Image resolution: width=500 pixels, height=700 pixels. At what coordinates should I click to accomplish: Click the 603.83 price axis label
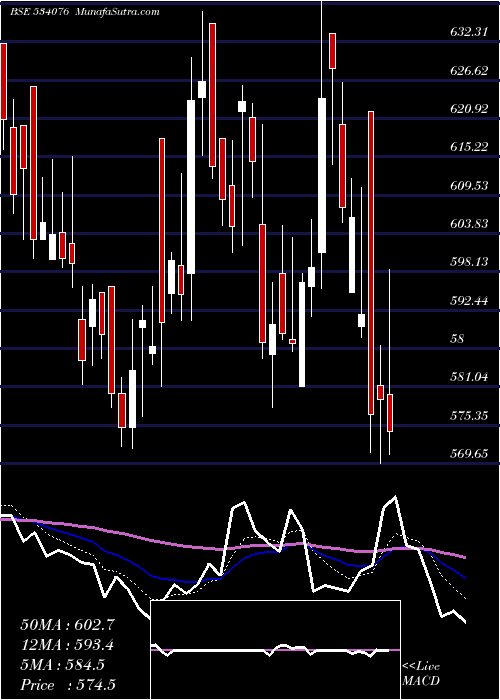[469, 223]
